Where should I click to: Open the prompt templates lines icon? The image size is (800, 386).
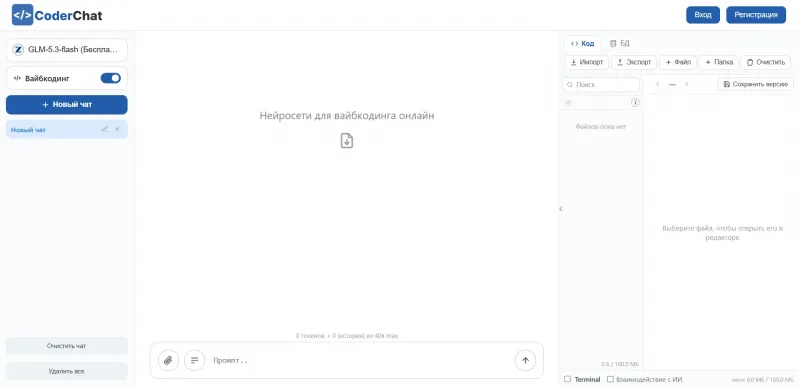tap(194, 361)
